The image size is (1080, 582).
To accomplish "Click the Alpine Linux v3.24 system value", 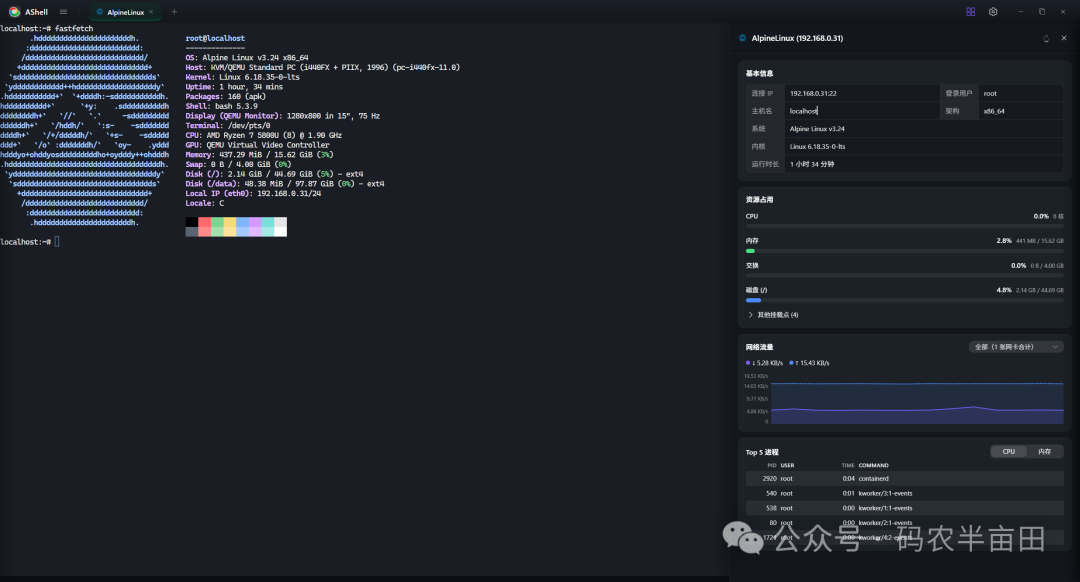I will [x=817, y=129].
